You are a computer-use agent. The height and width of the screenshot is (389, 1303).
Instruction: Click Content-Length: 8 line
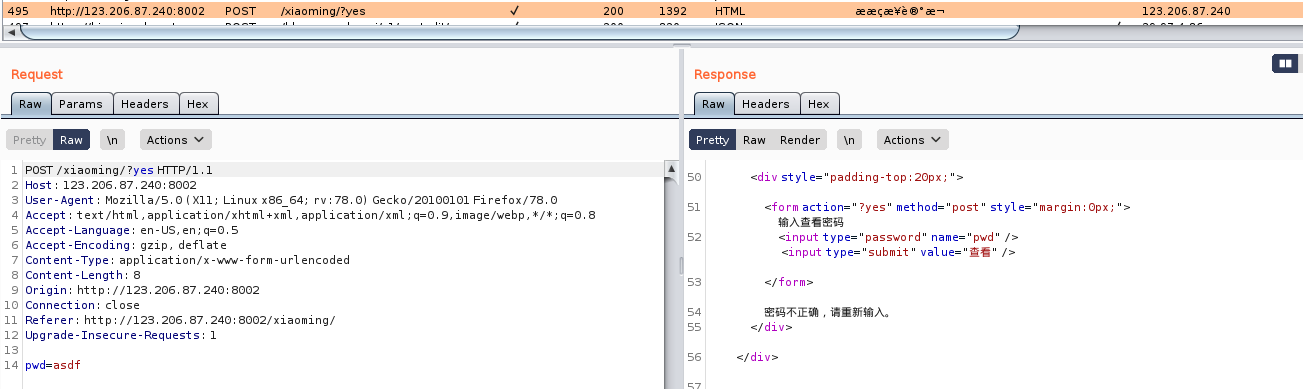(x=83, y=275)
